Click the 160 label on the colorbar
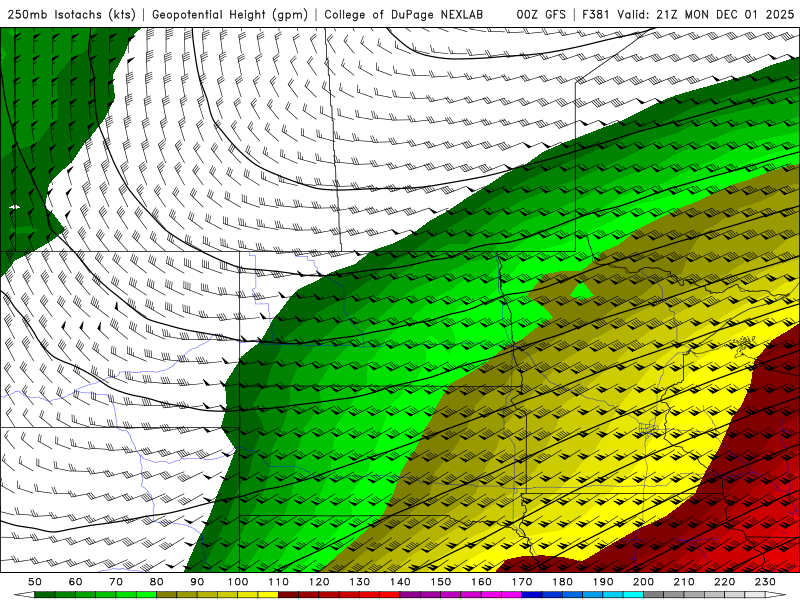Image resolution: width=800 pixels, height=600 pixels. click(481, 582)
